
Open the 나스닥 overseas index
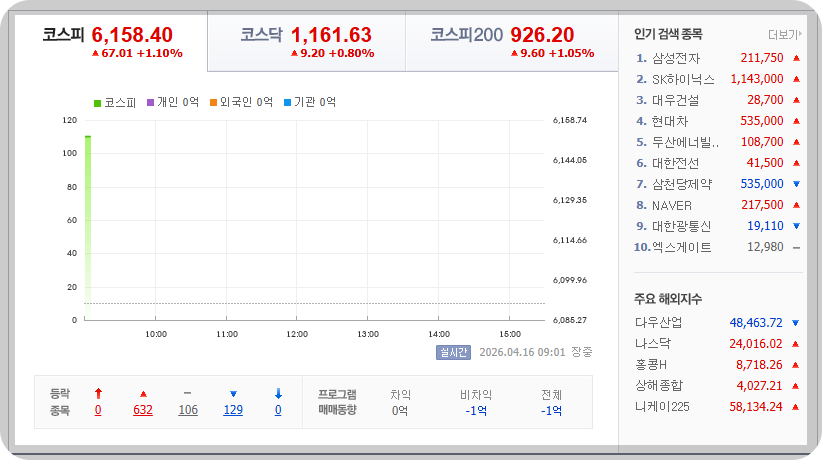(x=653, y=344)
